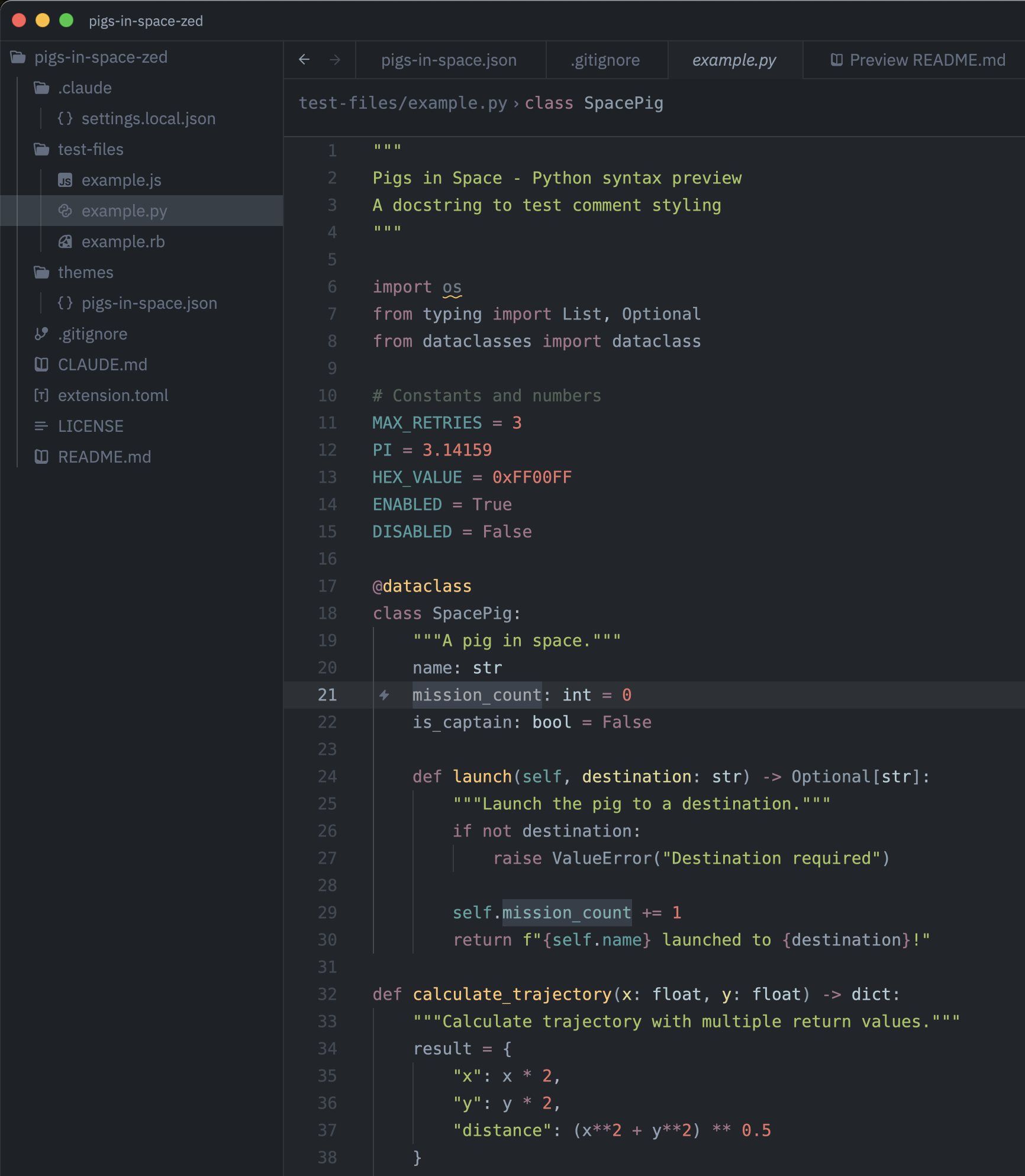Click the TOML icon beside extension.toml
The width and height of the screenshot is (1025, 1176).
coord(41,396)
